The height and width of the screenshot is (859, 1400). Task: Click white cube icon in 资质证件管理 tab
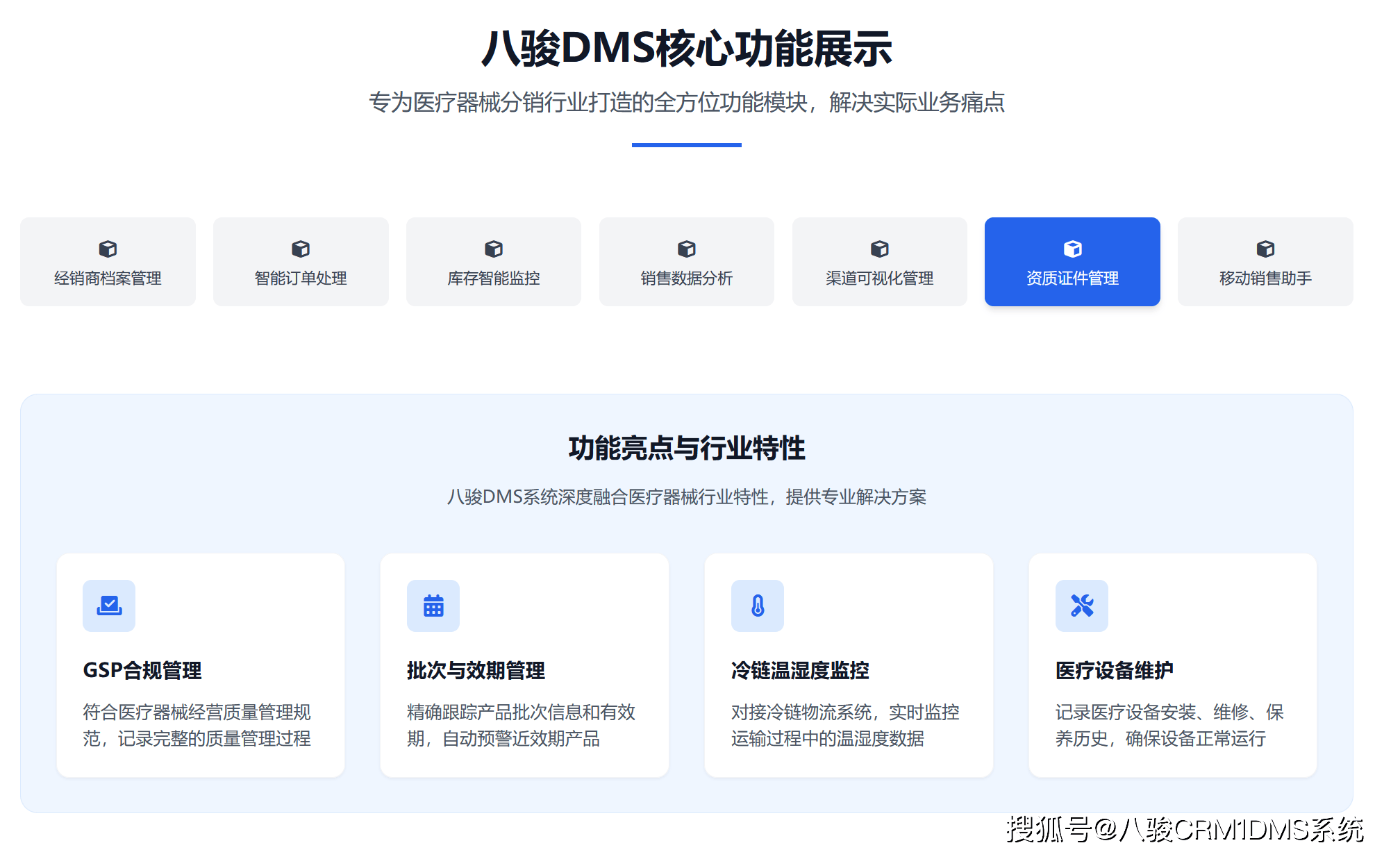click(x=1073, y=249)
